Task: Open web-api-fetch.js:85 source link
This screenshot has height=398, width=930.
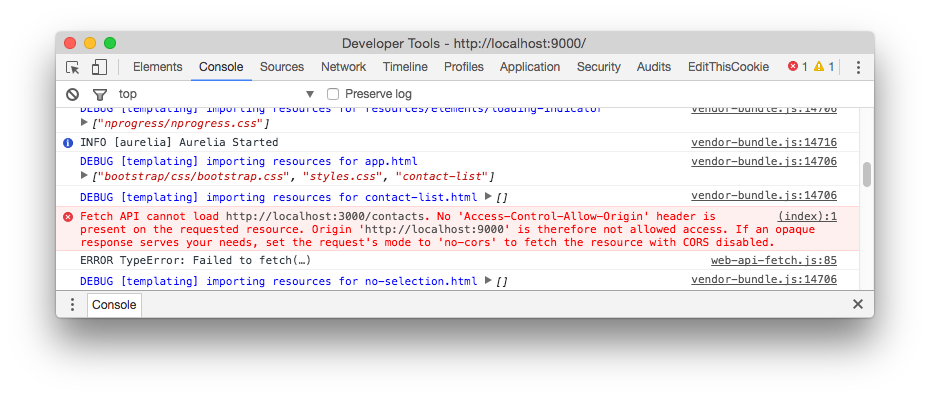Action: [774, 260]
